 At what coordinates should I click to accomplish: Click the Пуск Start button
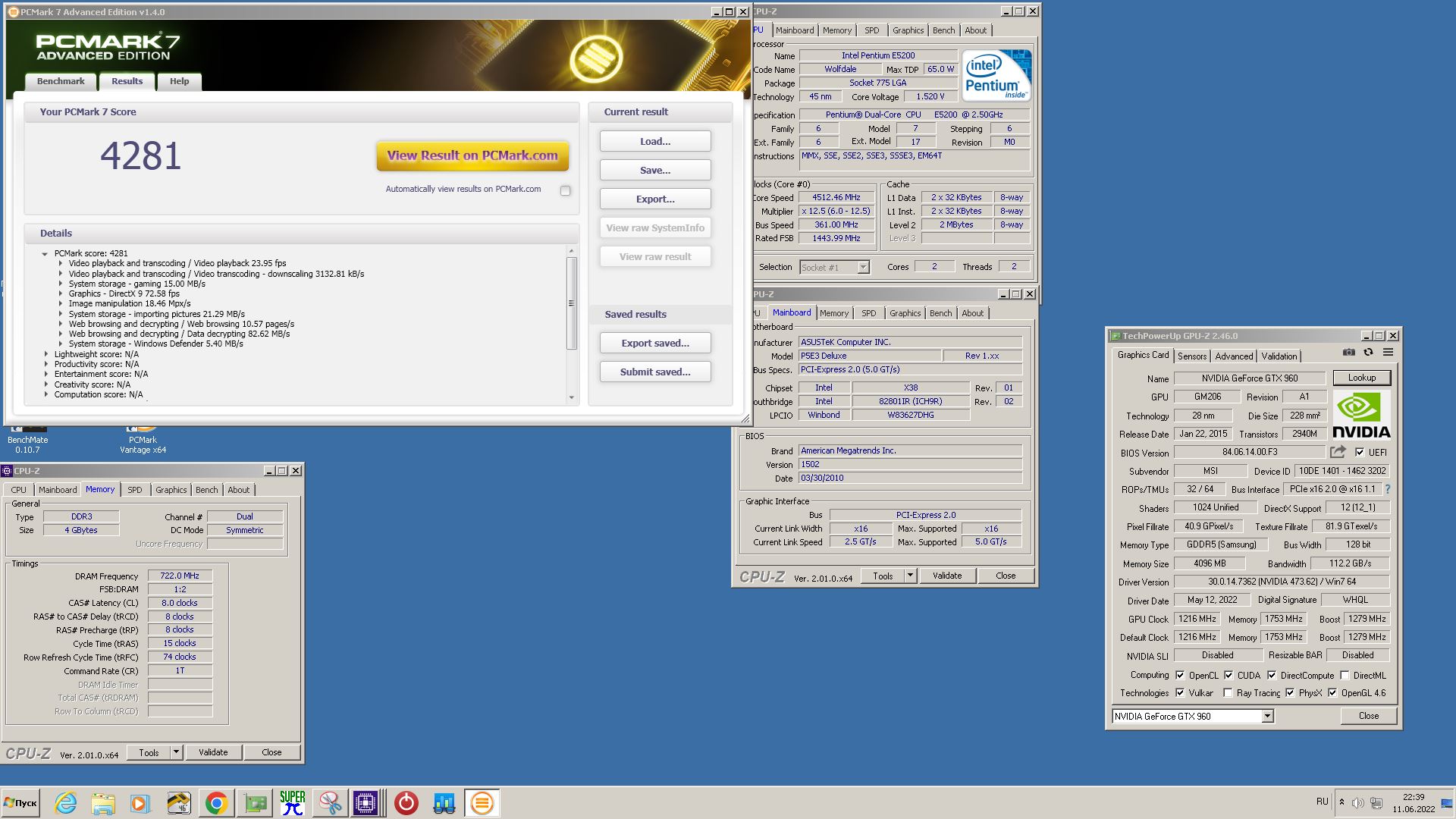coord(20,803)
